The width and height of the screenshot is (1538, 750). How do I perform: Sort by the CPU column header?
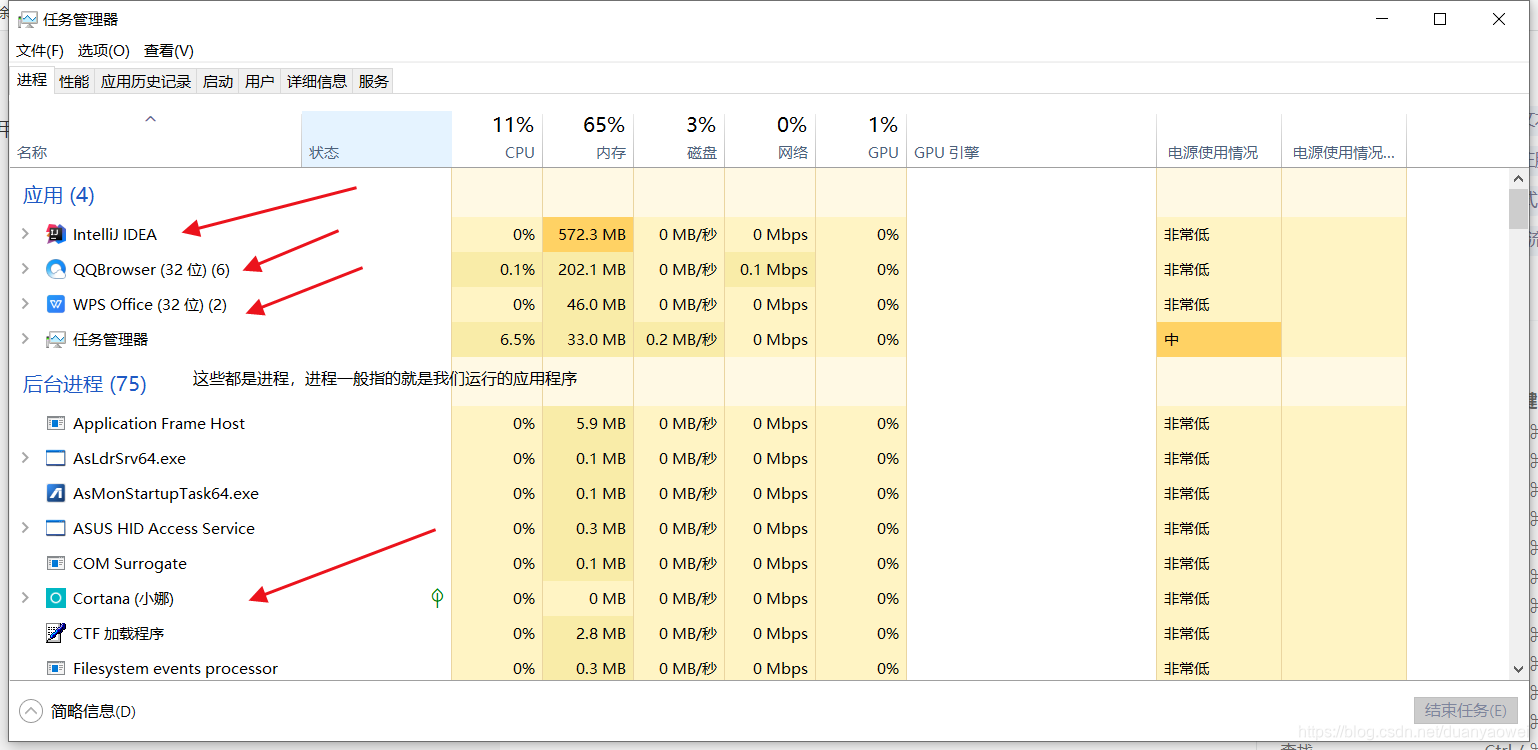(x=497, y=139)
